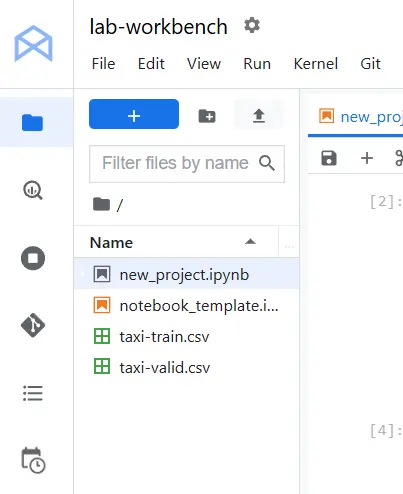The image size is (403, 494).
Task: Click the cell prompt [2]
Action: point(386,202)
